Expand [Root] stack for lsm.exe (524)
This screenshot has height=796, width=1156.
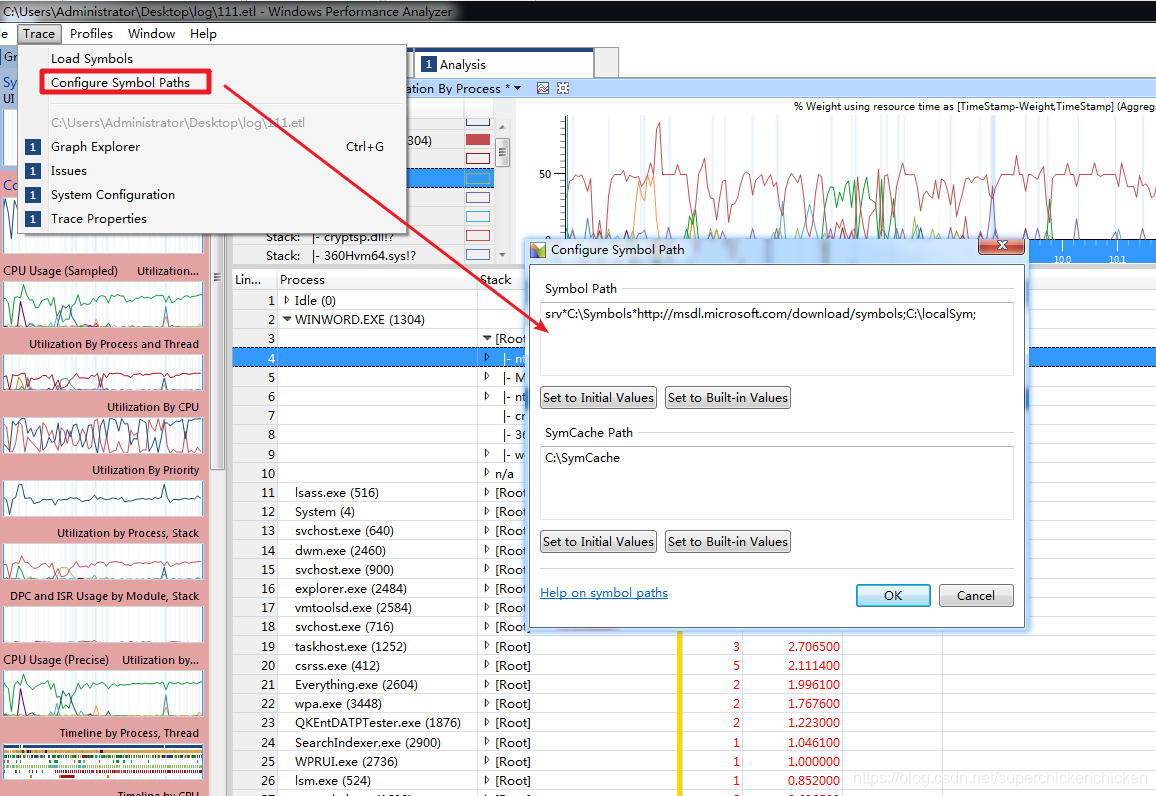(x=487, y=780)
